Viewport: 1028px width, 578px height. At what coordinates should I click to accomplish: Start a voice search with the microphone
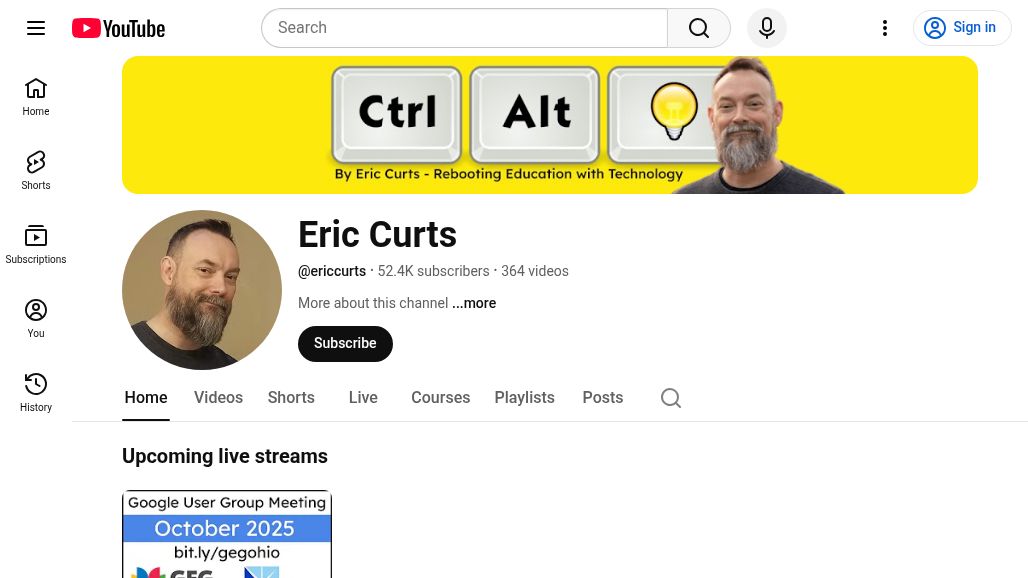pyautogui.click(x=767, y=27)
